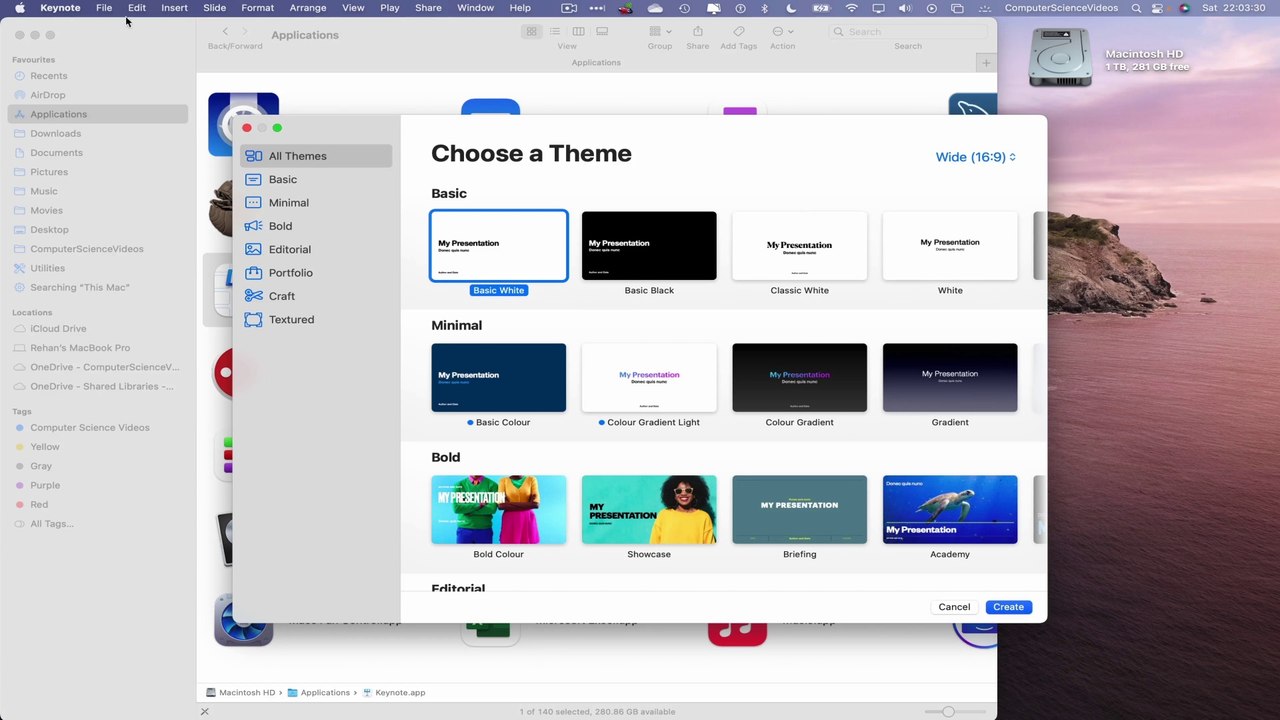
Task: Select the Showcase theme
Action: tap(649, 510)
